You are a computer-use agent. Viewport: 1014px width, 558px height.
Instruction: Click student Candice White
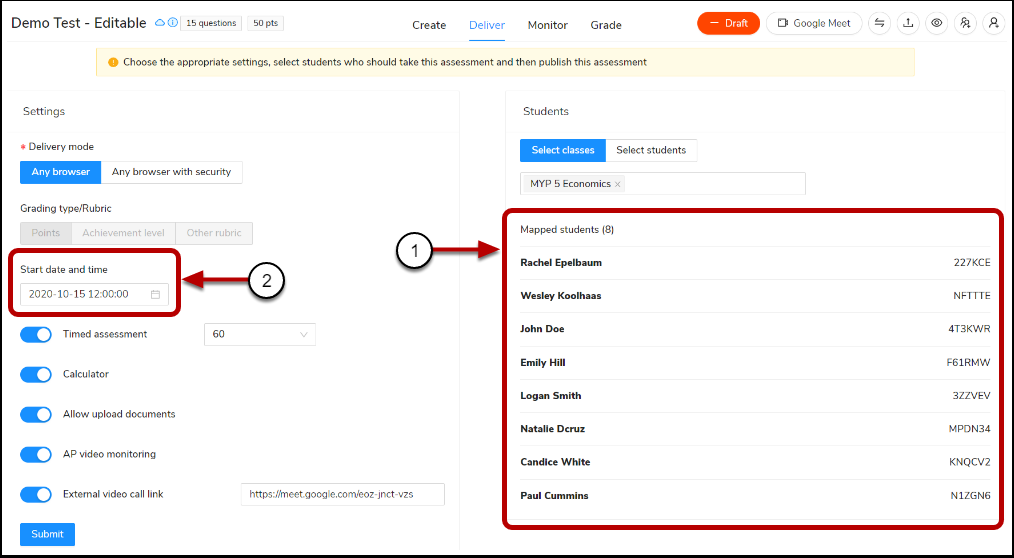click(x=555, y=462)
